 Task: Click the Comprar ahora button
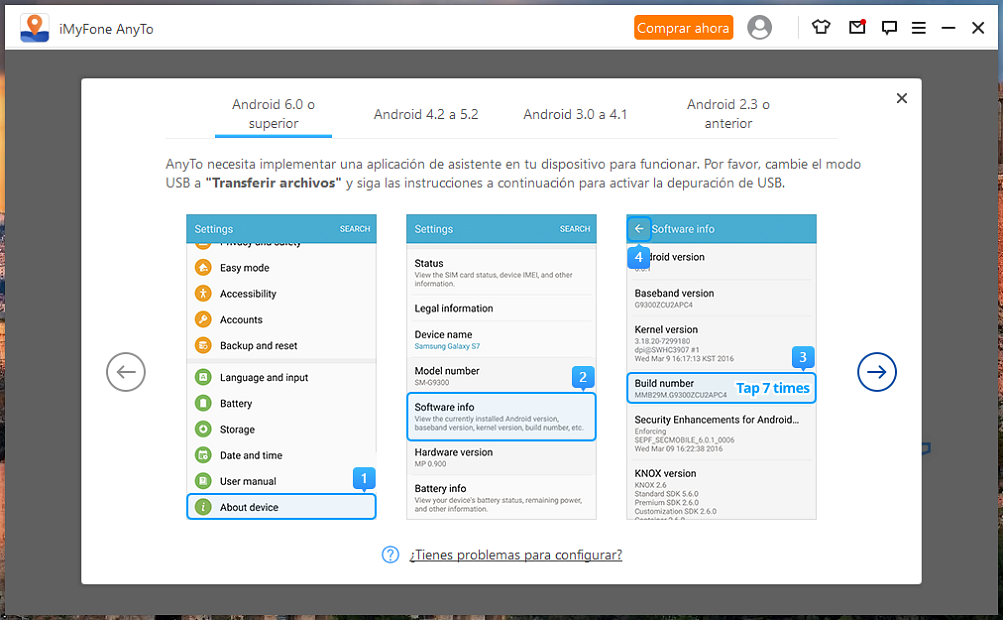click(683, 28)
